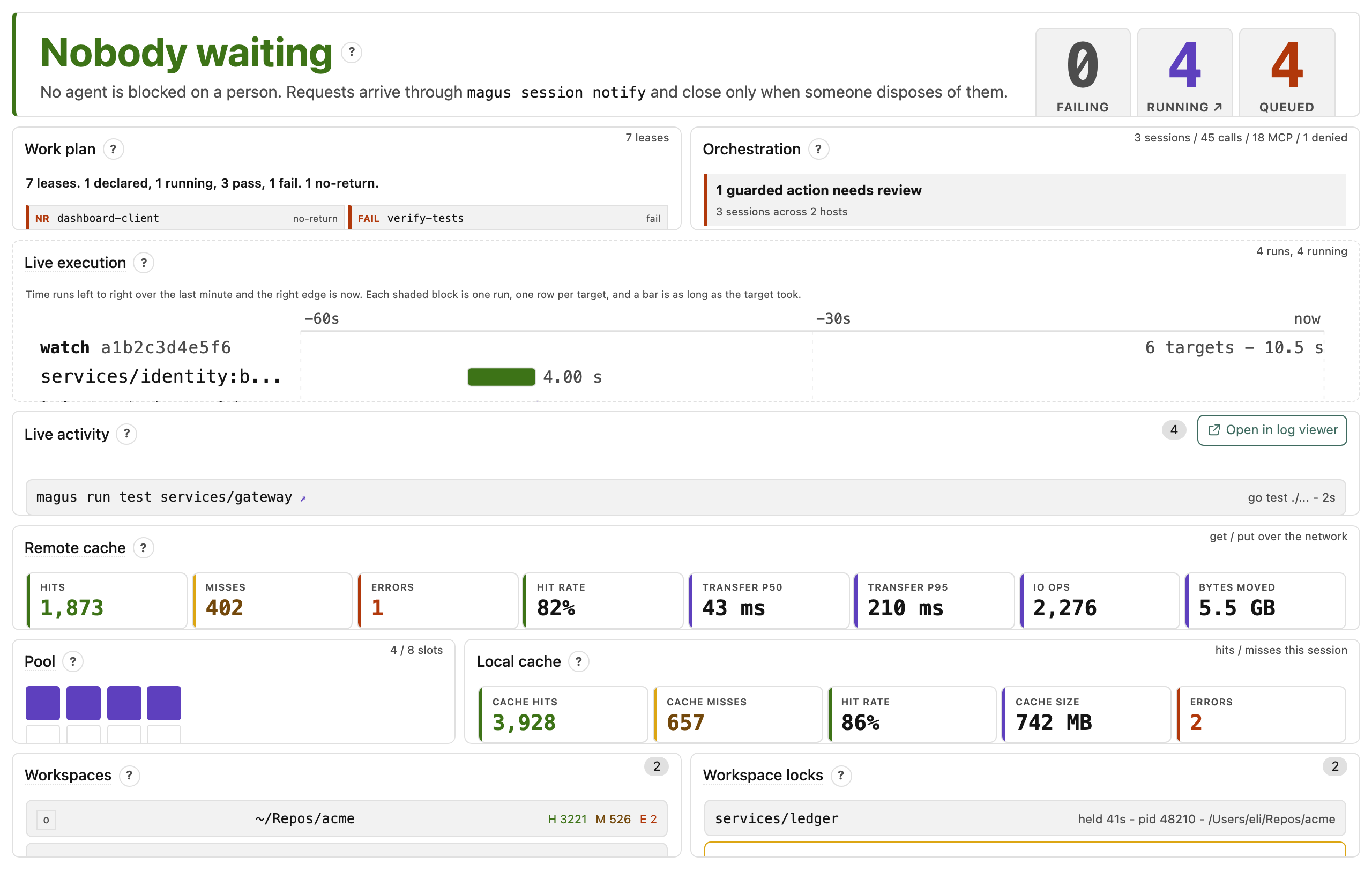Image resolution: width=1372 pixels, height=879 pixels.
Task: Click the 'o' icon on ~/Repos/acme row
Action: [46, 820]
